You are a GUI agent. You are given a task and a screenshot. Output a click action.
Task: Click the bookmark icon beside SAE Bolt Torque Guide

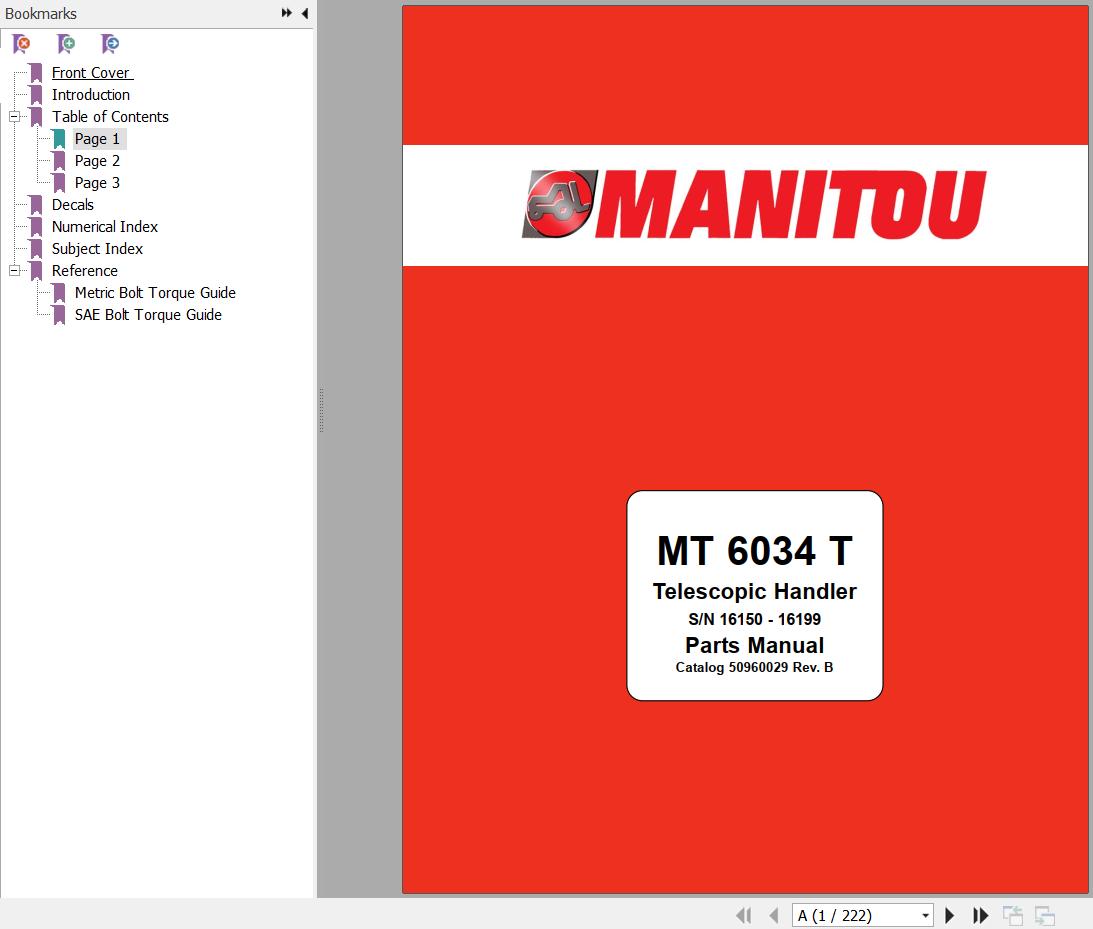pos(60,315)
